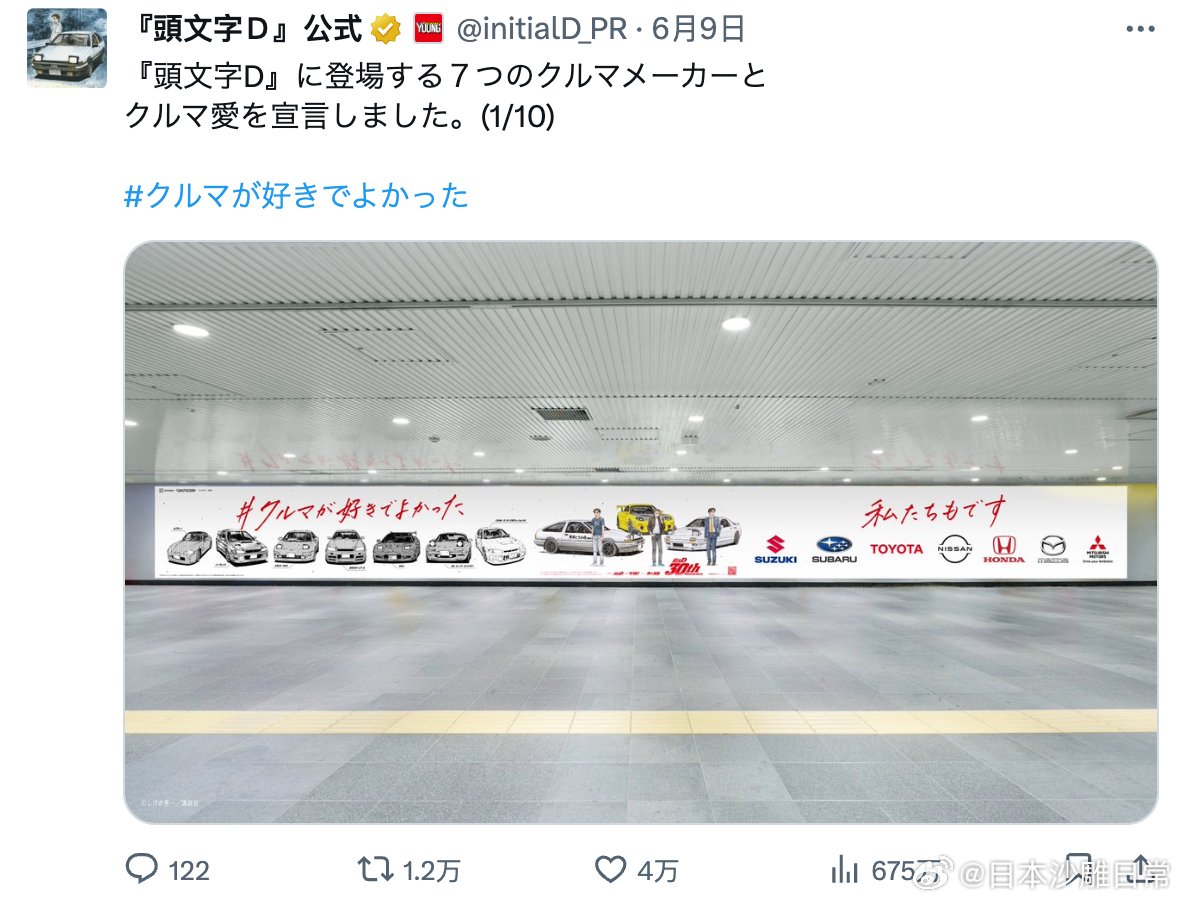Click the 122 replies count
This screenshot has width=1182, height=902.
tap(188, 871)
